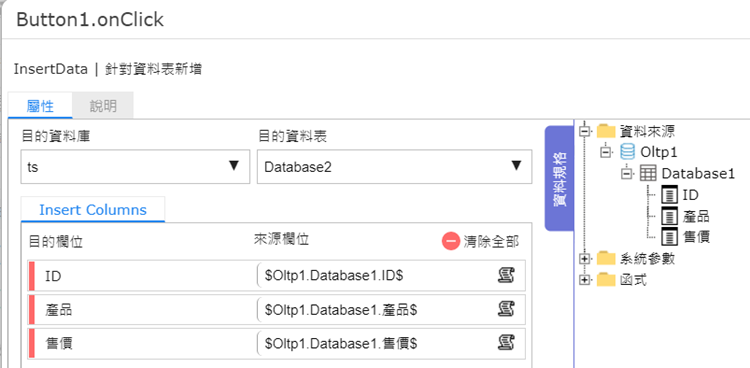Click the script icon in 產品 source field
The height and width of the screenshot is (368, 750).
click(506, 310)
